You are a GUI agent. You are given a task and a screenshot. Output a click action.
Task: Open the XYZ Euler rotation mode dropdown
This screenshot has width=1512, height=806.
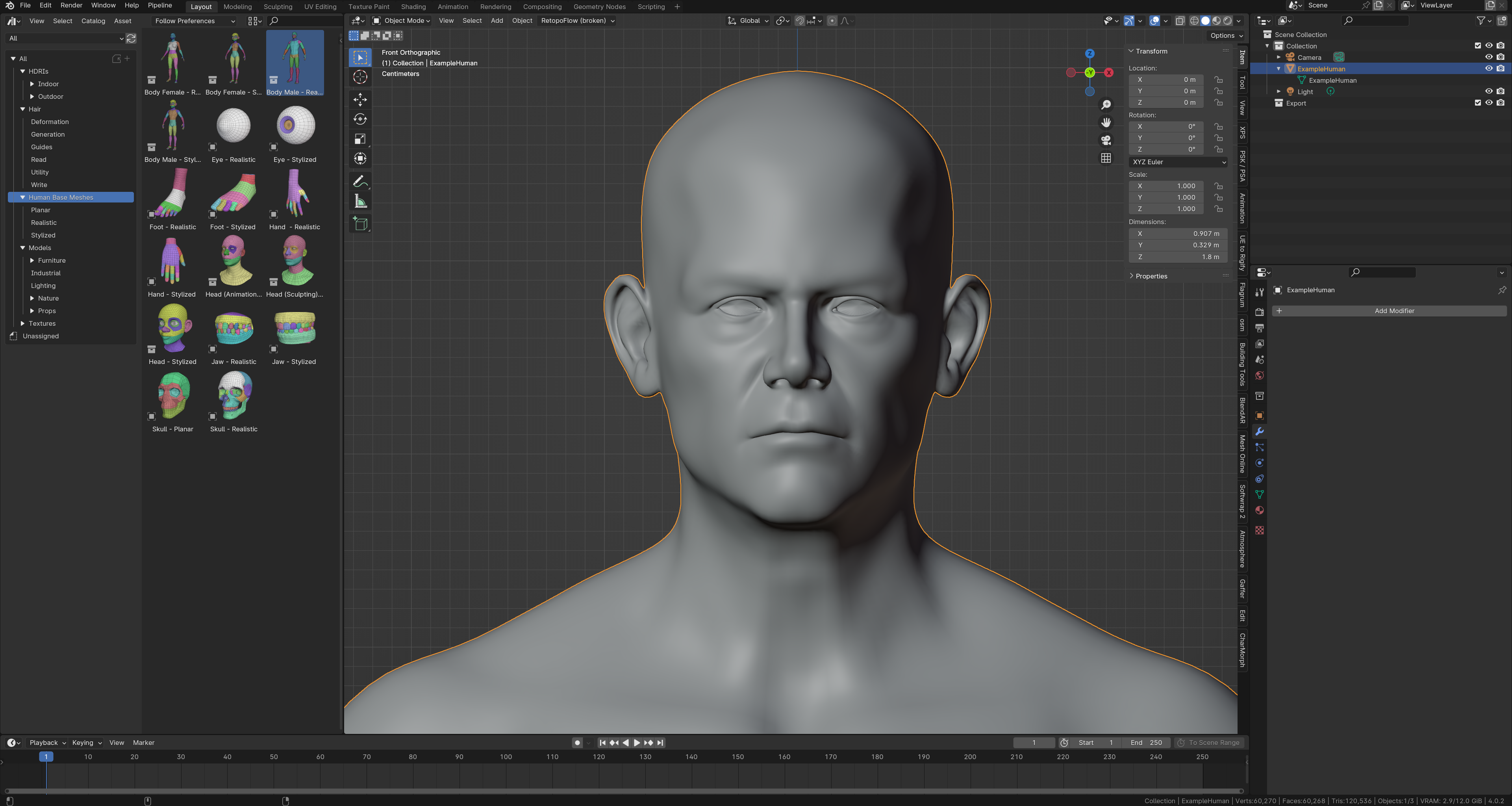coord(1178,162)
